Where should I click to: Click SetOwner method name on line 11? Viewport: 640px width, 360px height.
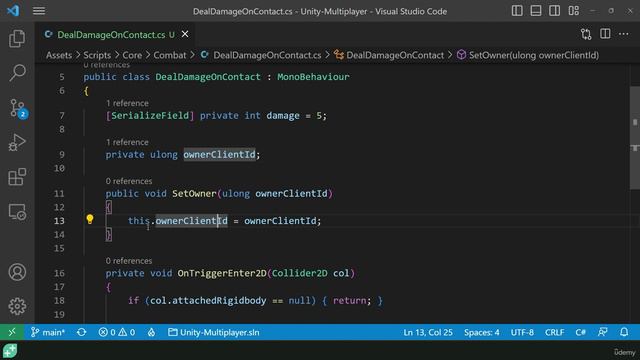point(194,193)
